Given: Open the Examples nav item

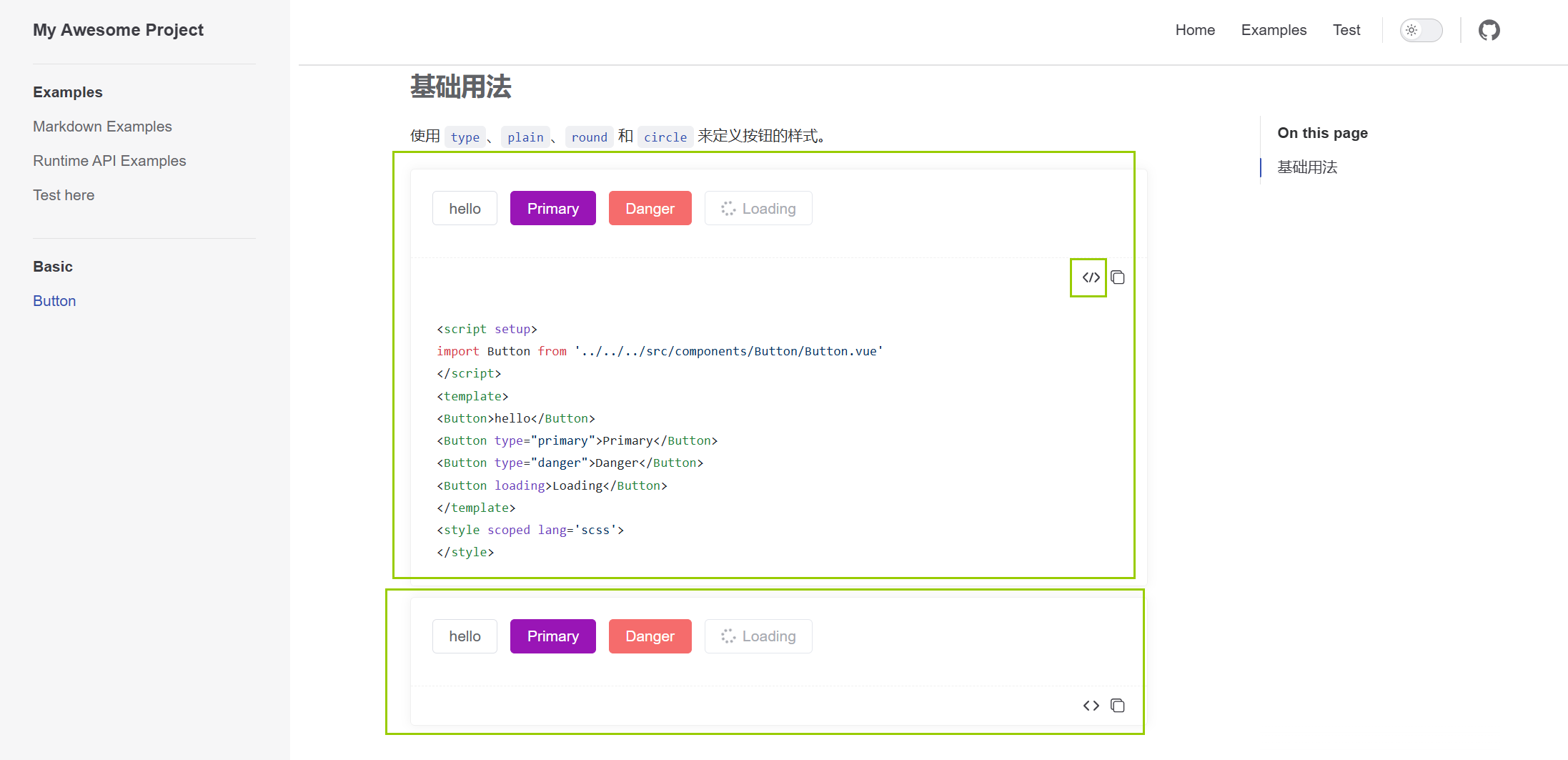Looking at the screenshot, I should tap(1274, 30).
